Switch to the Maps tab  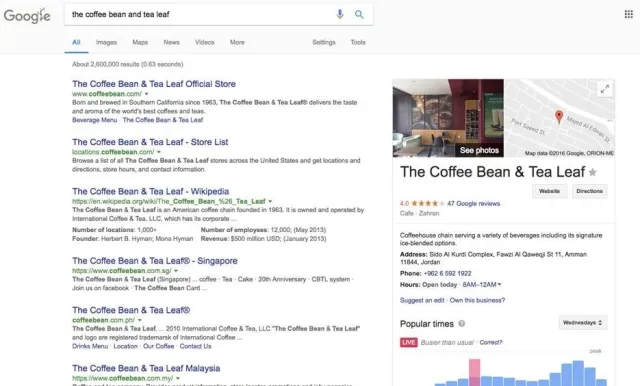click(x=140, y=42)
